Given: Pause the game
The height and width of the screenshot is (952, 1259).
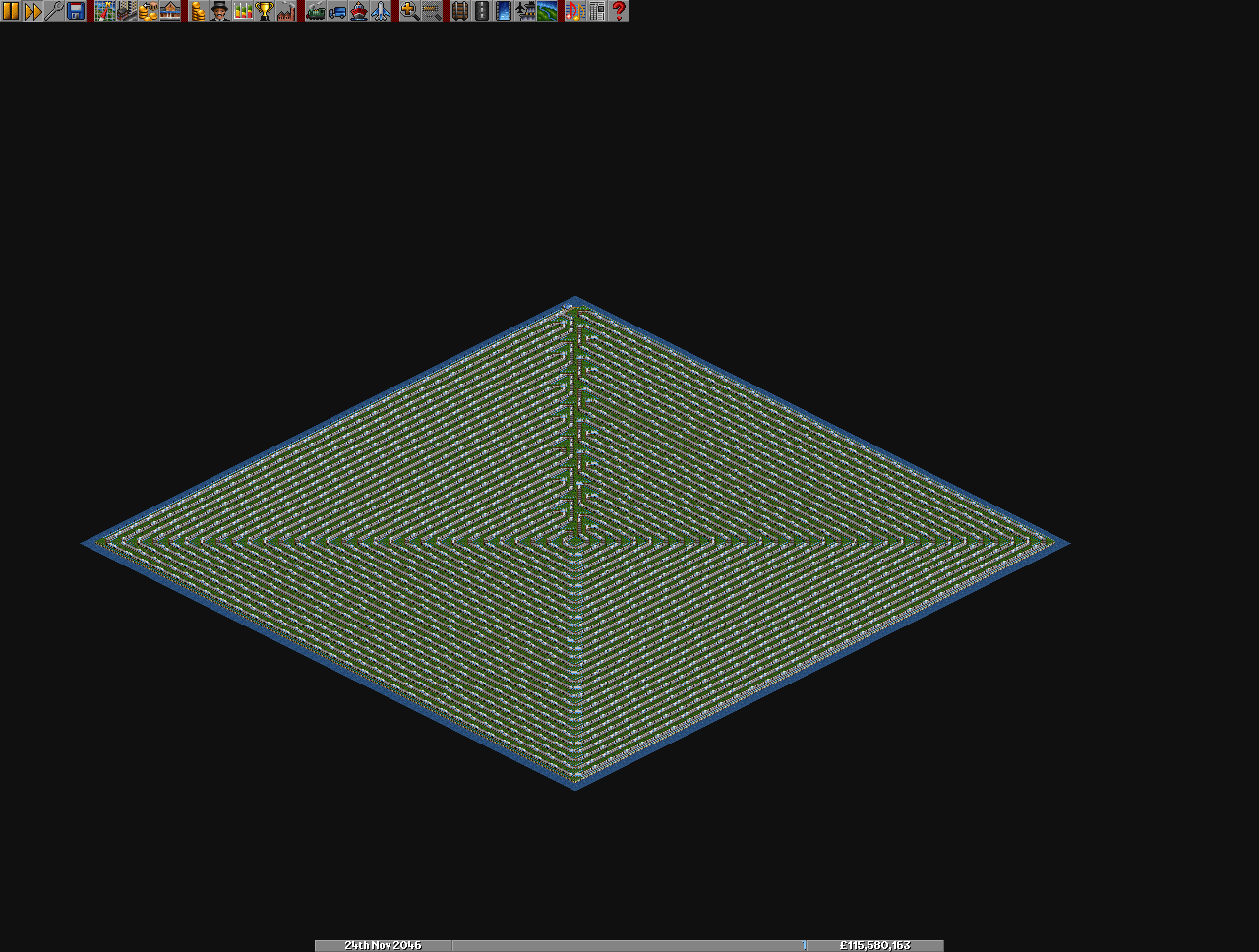Looking at the screenshot, I should pyautogui.click(x=11, y=11).
